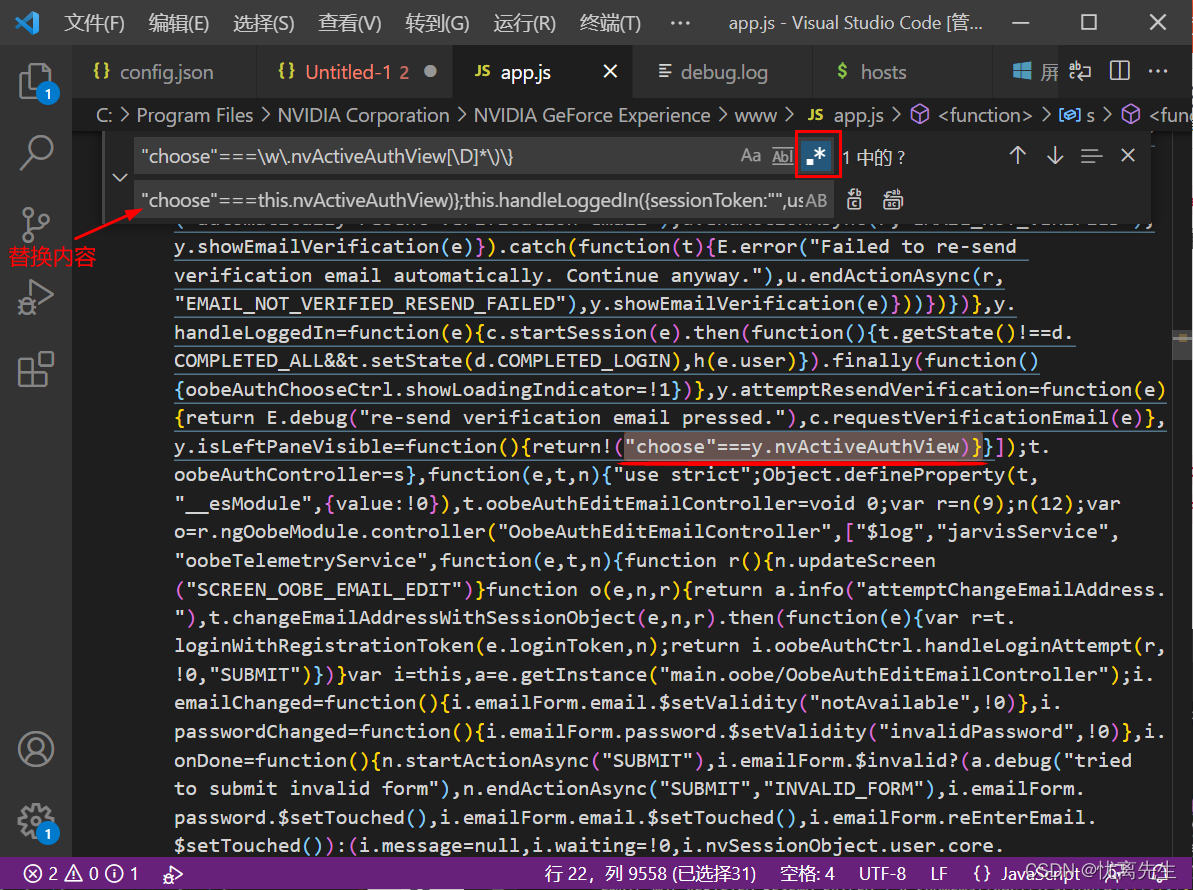
Task: Open the Source Control view
Action: pos(36,225)
